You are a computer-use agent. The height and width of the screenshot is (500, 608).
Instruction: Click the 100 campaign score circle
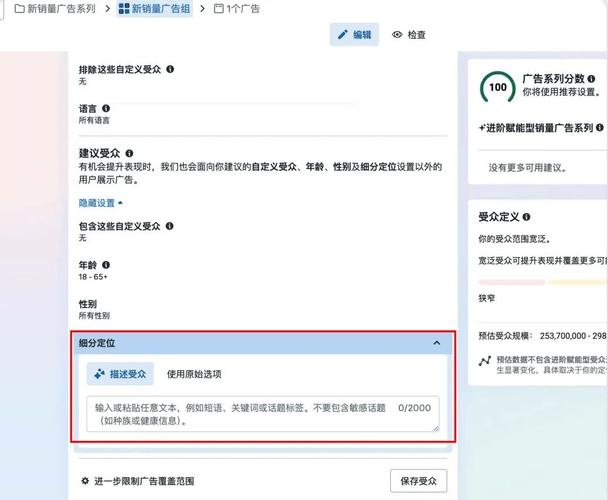497,87
